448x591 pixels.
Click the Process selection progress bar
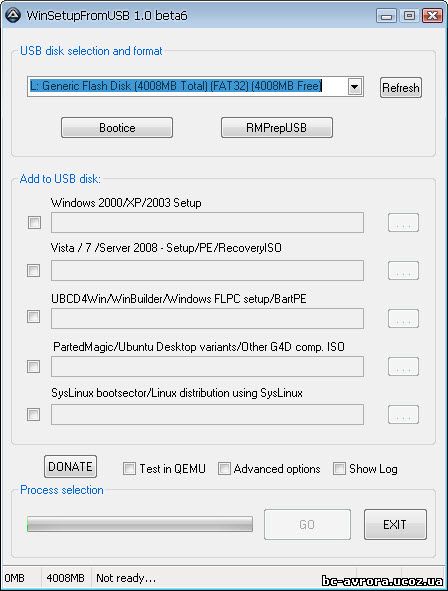[140, 524]
